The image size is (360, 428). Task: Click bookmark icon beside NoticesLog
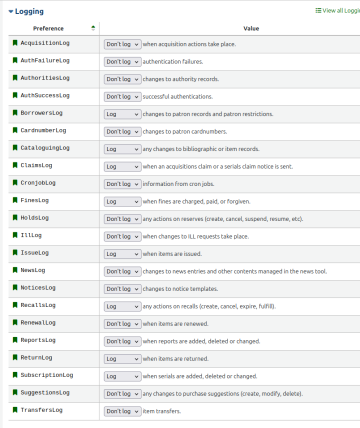pyautogui.click(x=15, y=288)
